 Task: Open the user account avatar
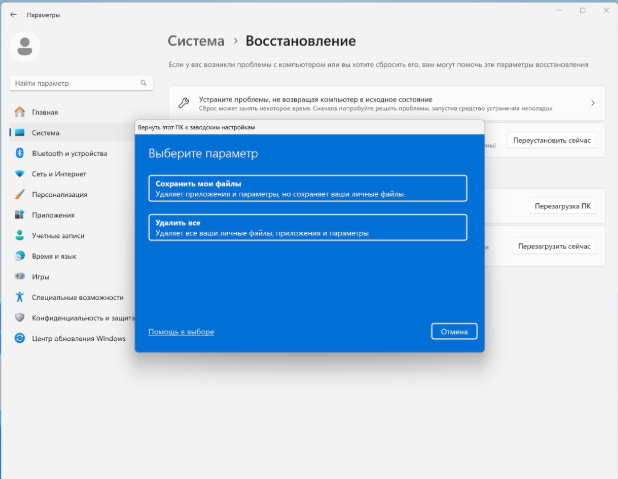tap(25, 47)
